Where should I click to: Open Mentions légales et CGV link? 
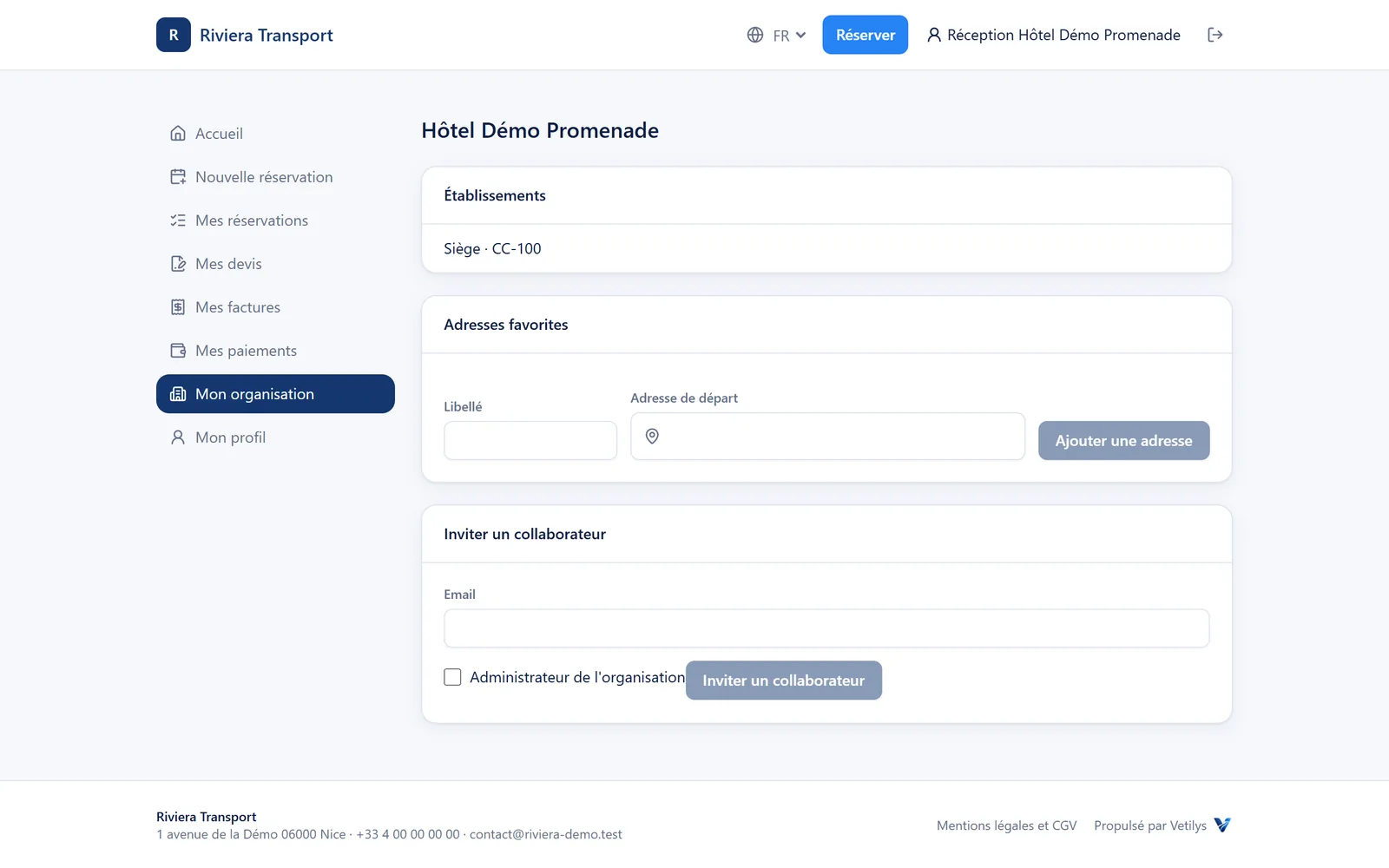coord(1006,825)
